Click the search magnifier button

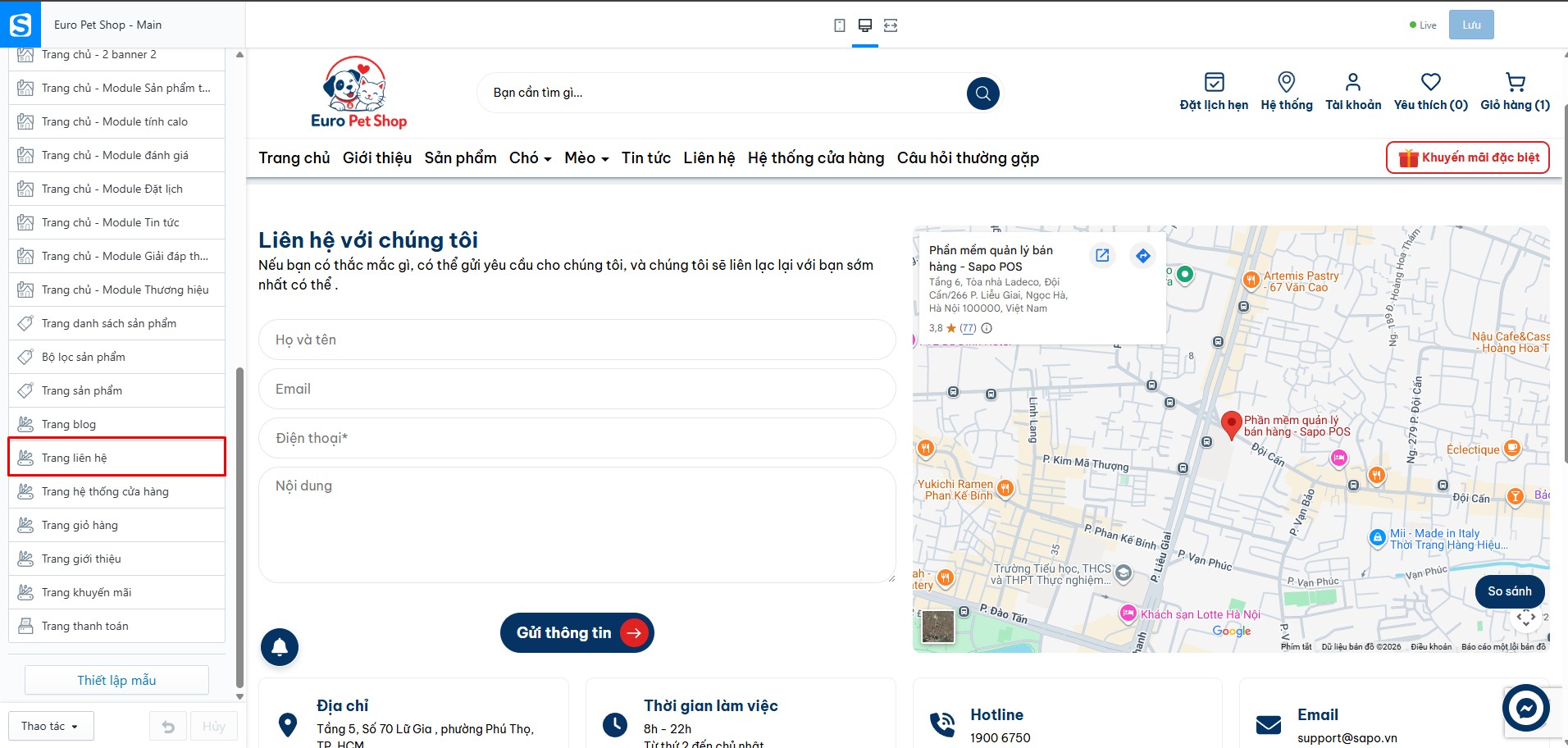coord(982,93)
